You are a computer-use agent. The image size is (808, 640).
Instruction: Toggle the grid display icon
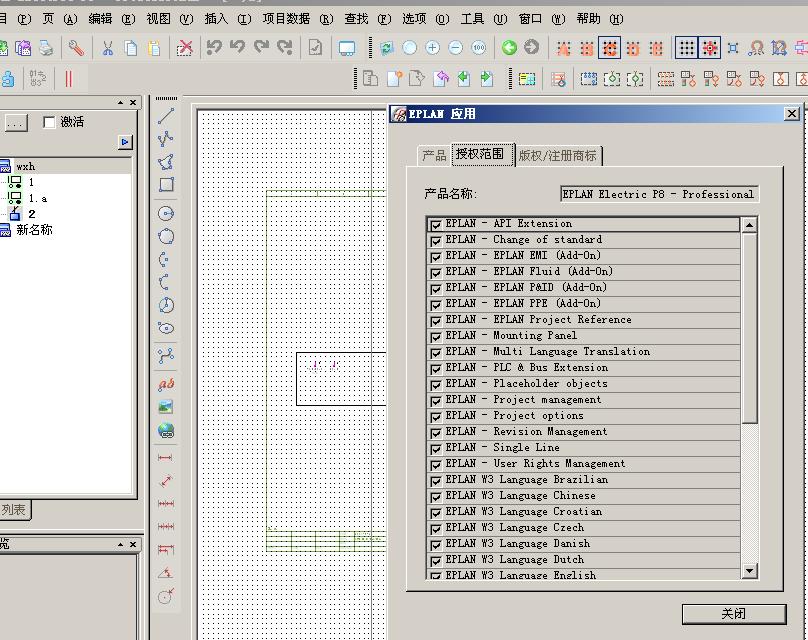[686, 48]
